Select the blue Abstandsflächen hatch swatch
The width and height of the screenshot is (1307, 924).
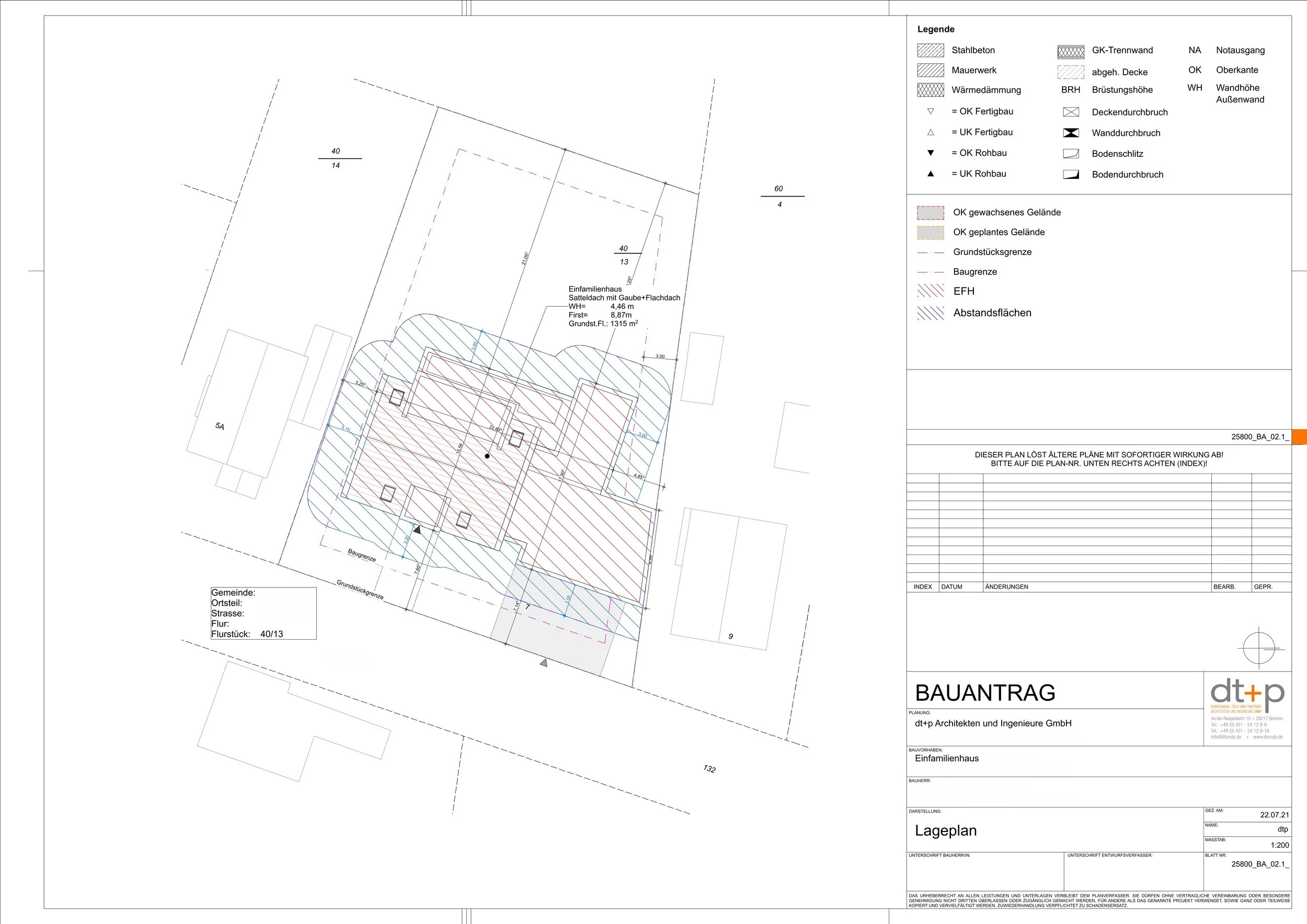click(930, 313)
